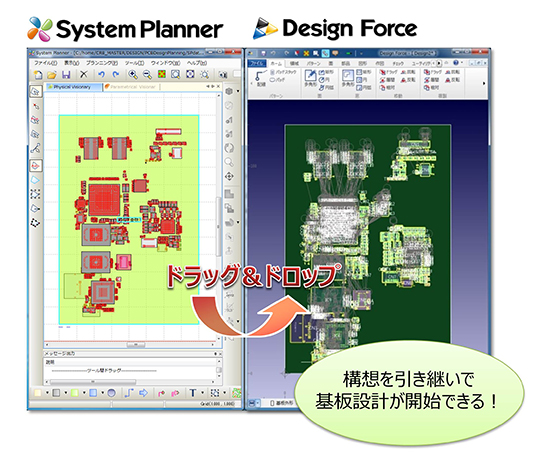
Task: Open the プランニング menu
Action: (102, 63)
